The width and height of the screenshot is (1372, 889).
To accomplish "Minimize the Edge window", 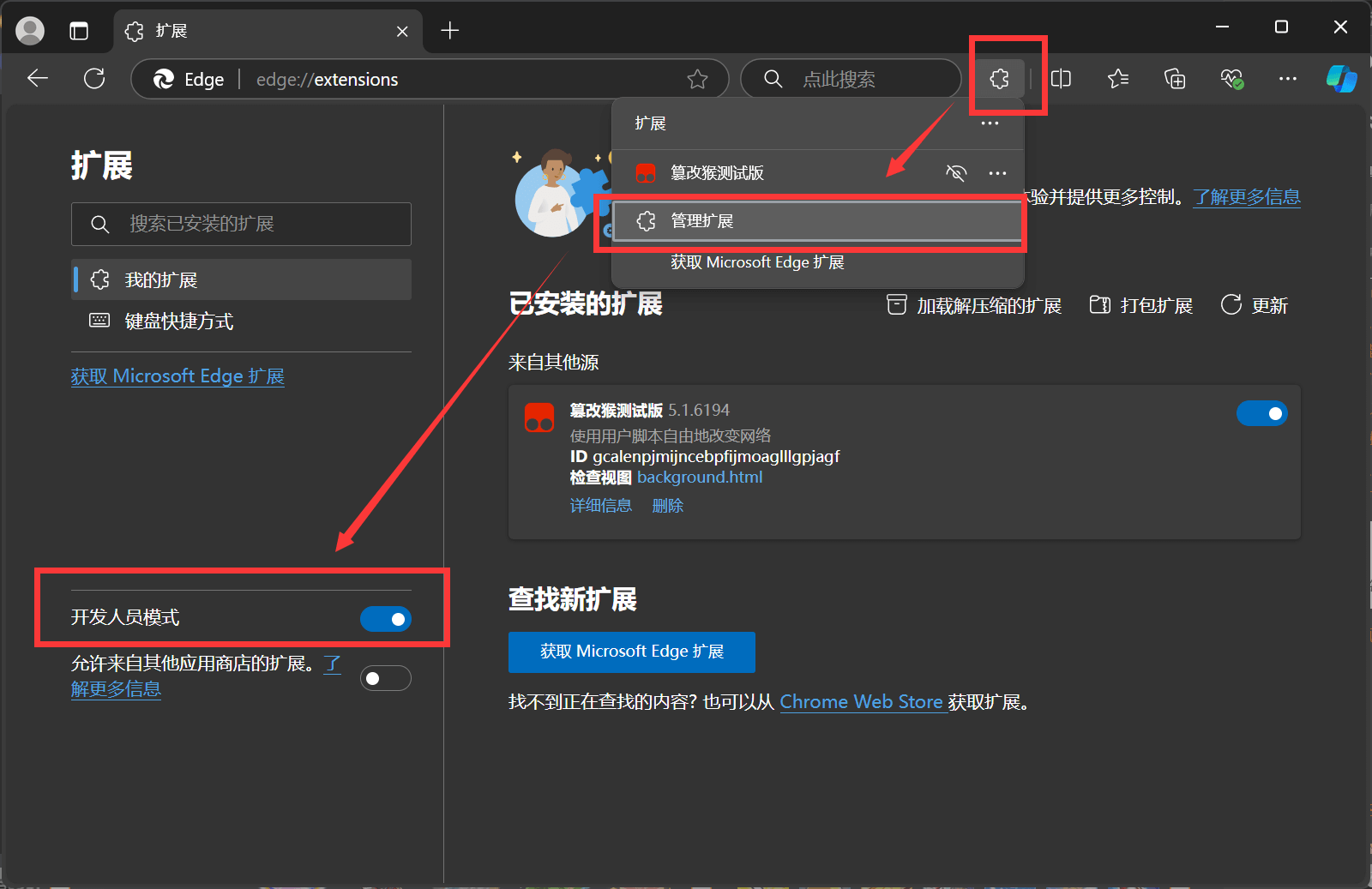I will (x=1223, y=27).
